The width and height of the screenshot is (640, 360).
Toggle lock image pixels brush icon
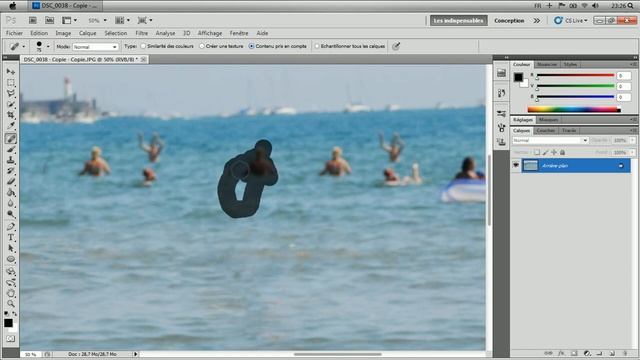tap(545, 152)
